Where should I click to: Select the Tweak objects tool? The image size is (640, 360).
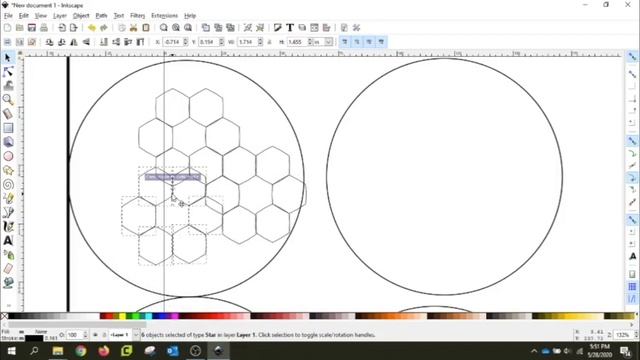(x=8, y=86)
